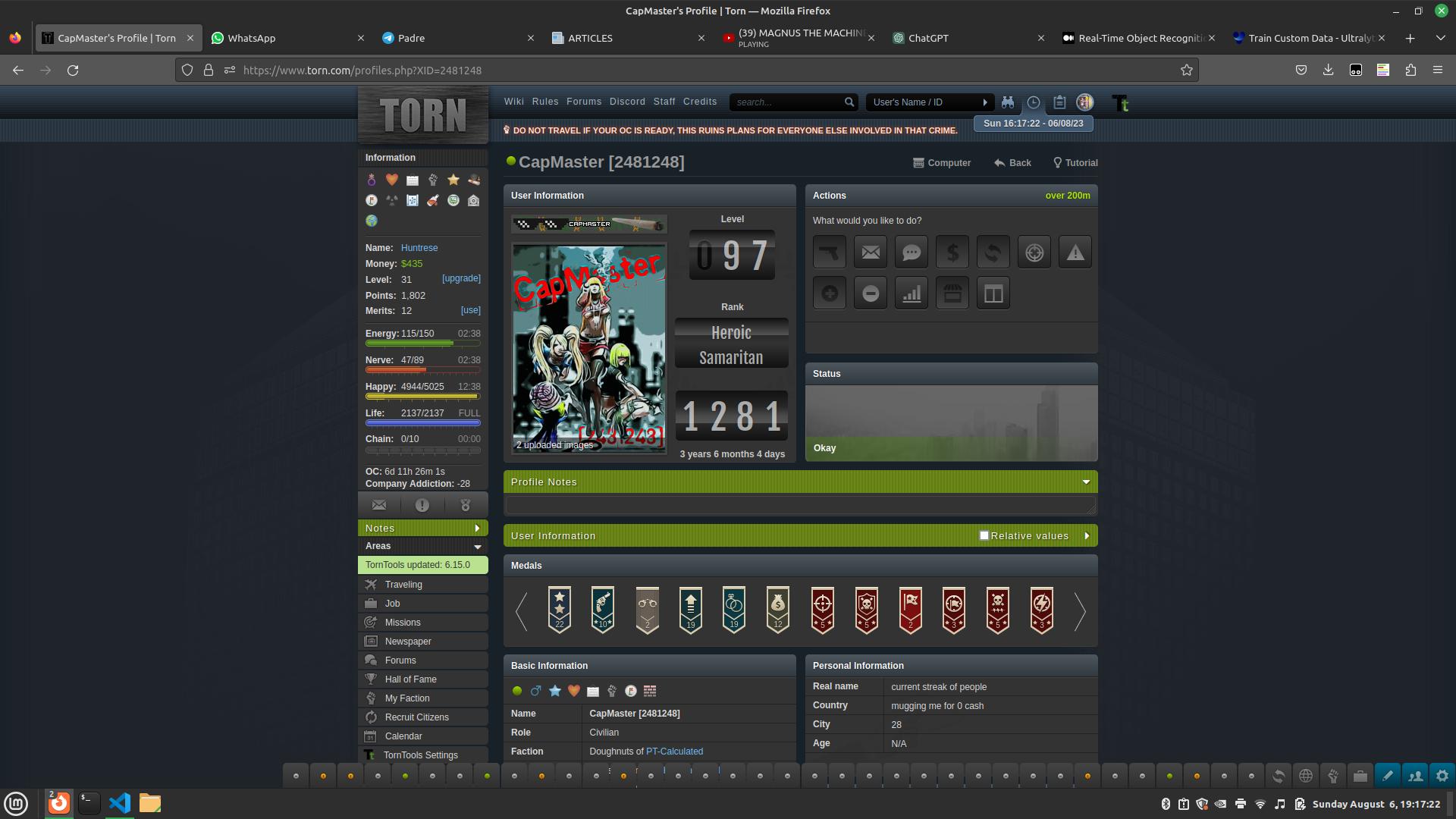Switch to the WhatsApp browser tab
1456x819 pixels.
click(x=287, y=38)
